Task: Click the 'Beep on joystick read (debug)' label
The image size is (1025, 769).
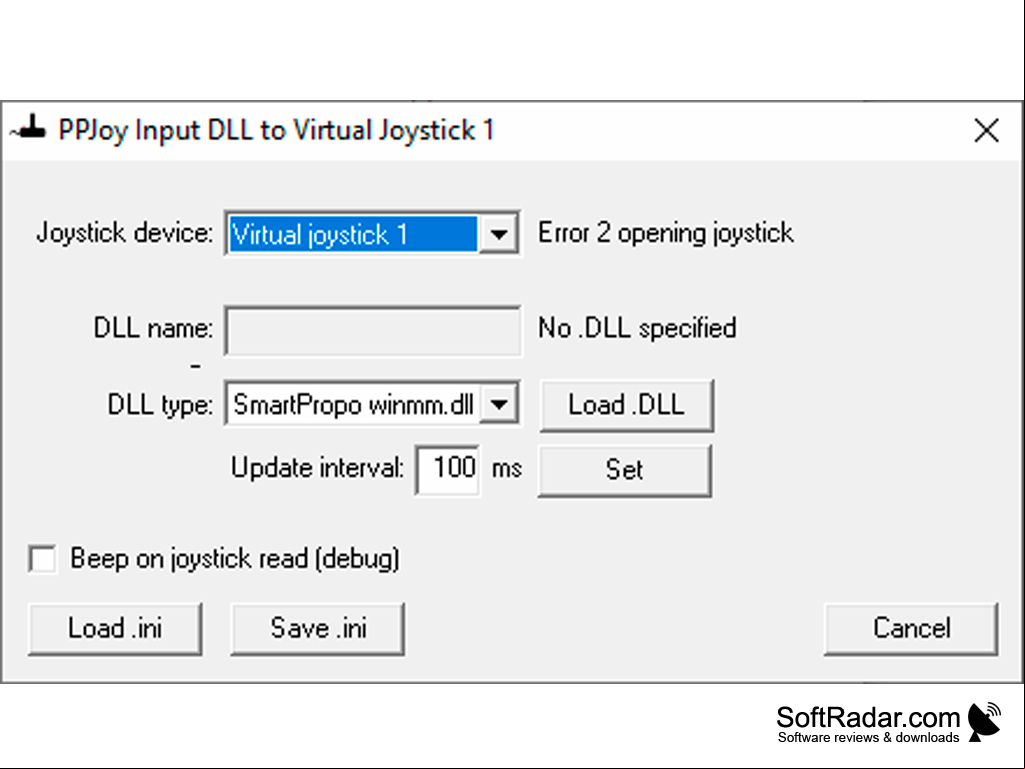Action: [x=235, y=559]
